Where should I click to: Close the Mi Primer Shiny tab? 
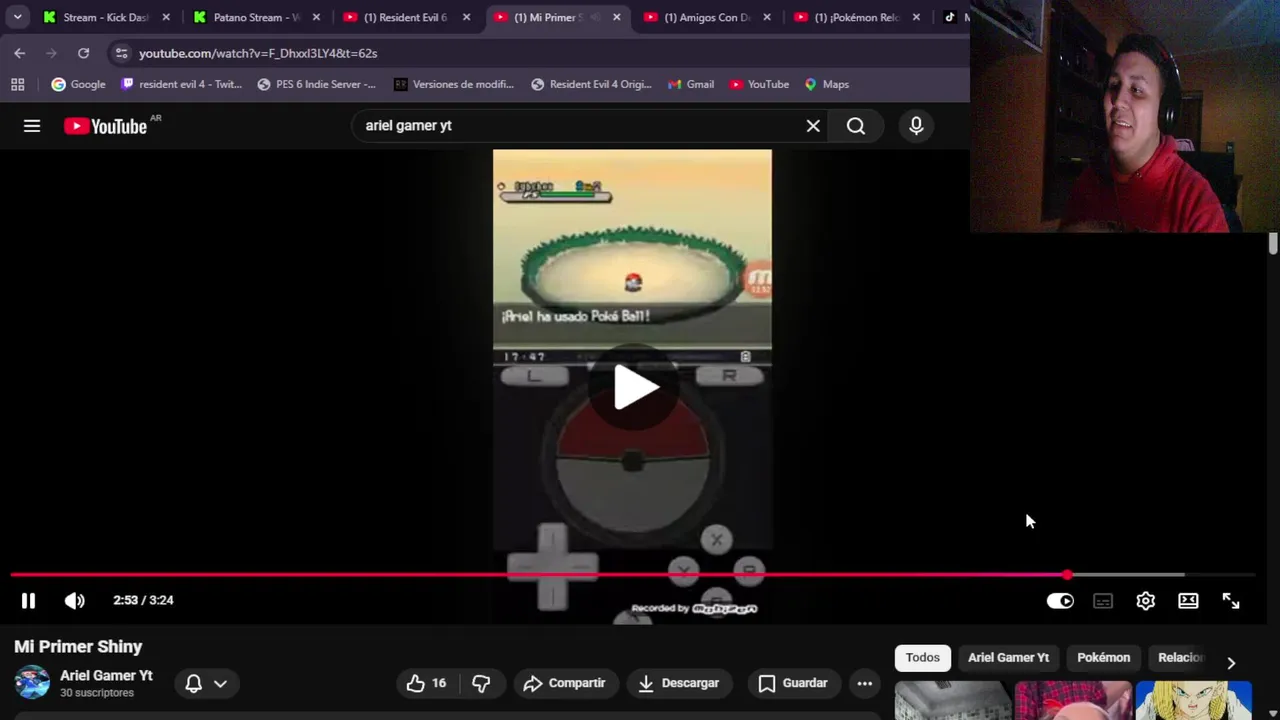[616, 17]
